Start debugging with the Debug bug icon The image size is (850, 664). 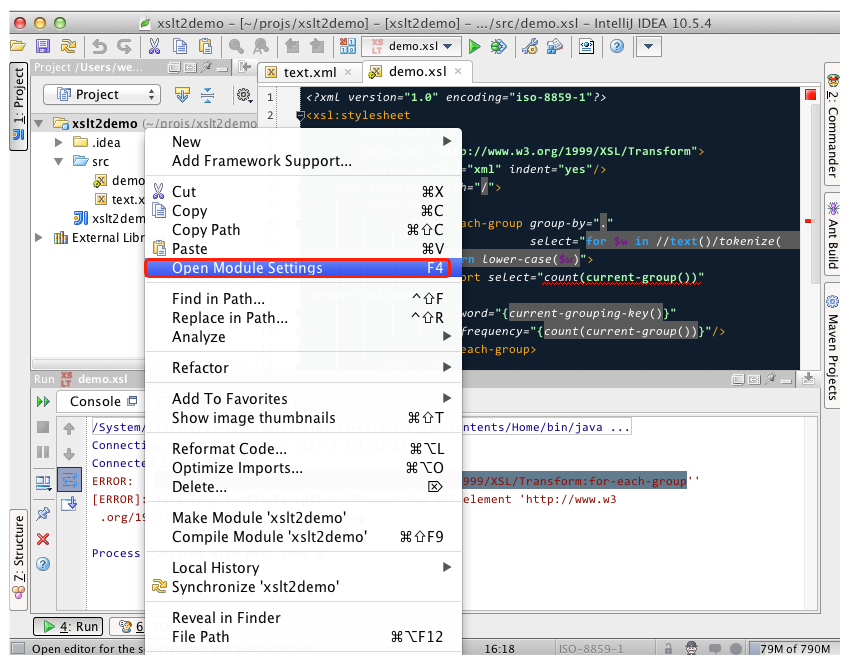(x=498, y=46)
